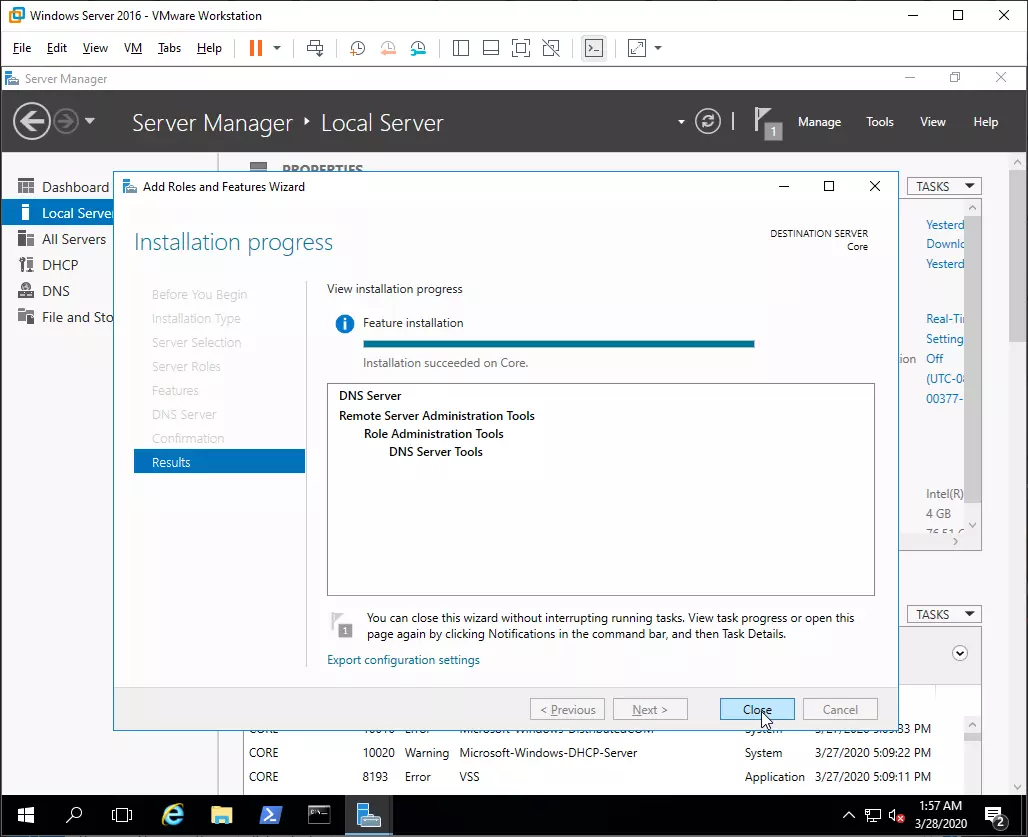Select DNS in the sidebar
The width and height of the screenshot is (1028, 837).
(58, 291)
